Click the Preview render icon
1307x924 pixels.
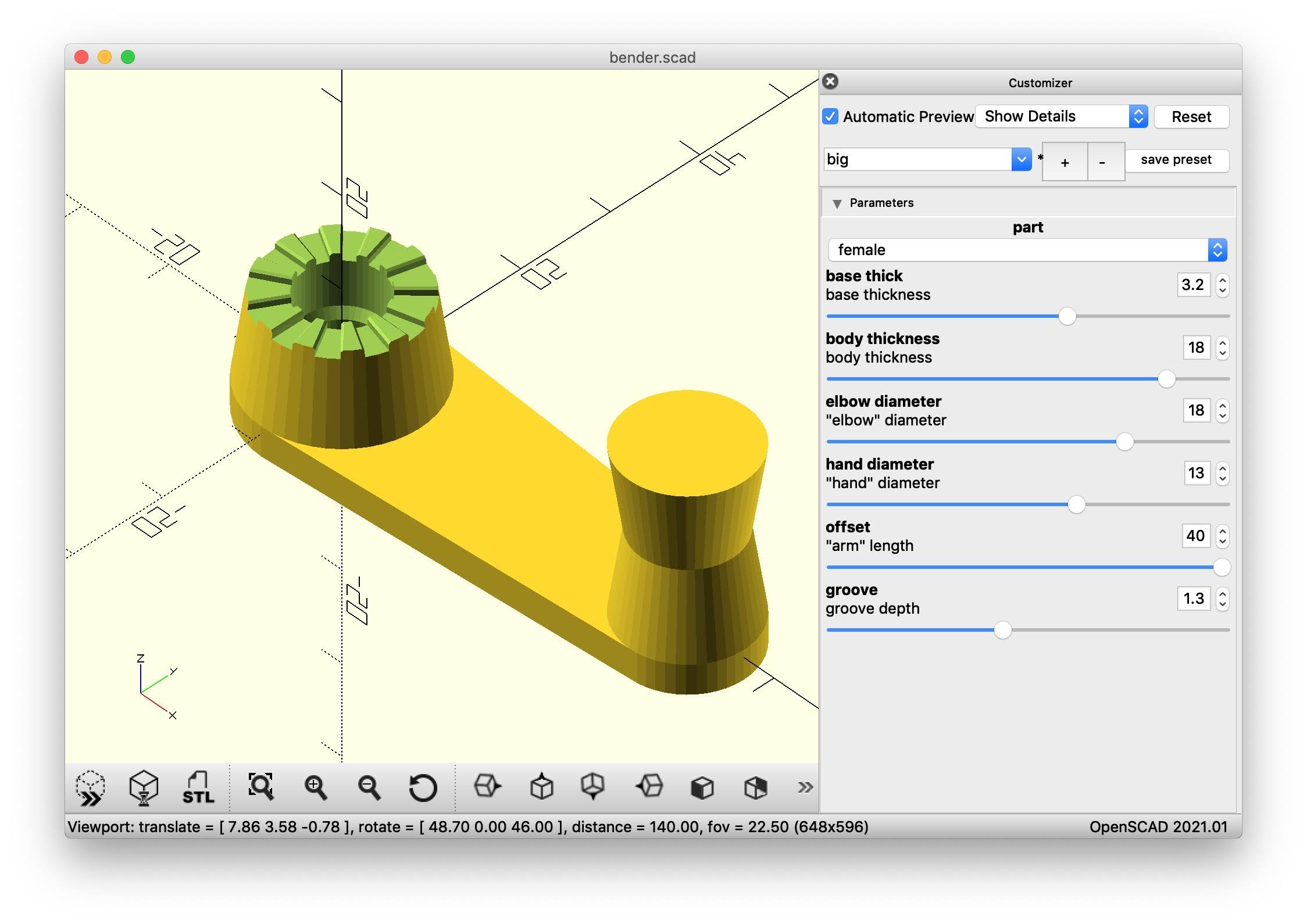(x=91, y=788)
